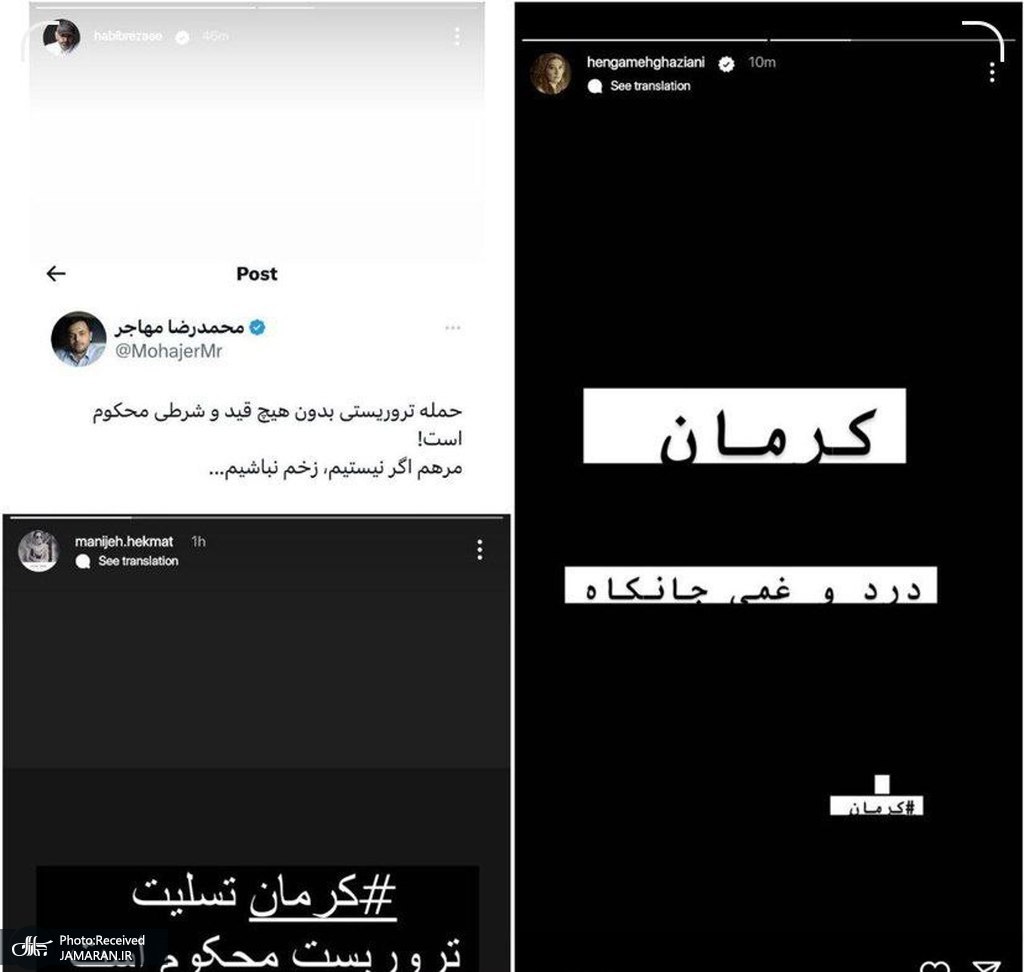Click hengamehghaziani profile avatar
Image resolution: width=1024 pixels, height=972 pixels.
[551, 73]
